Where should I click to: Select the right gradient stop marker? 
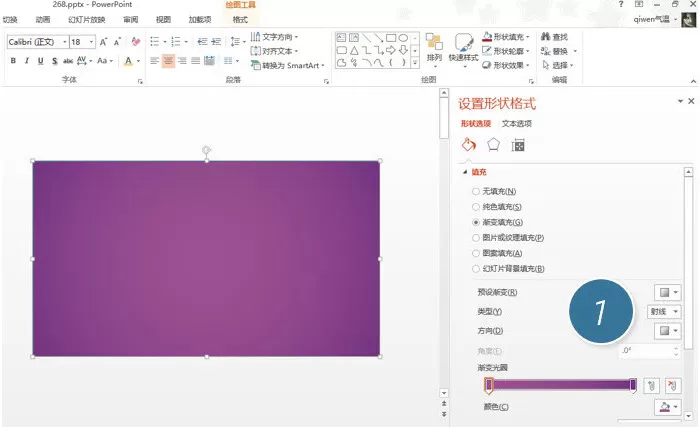(633, 385)
